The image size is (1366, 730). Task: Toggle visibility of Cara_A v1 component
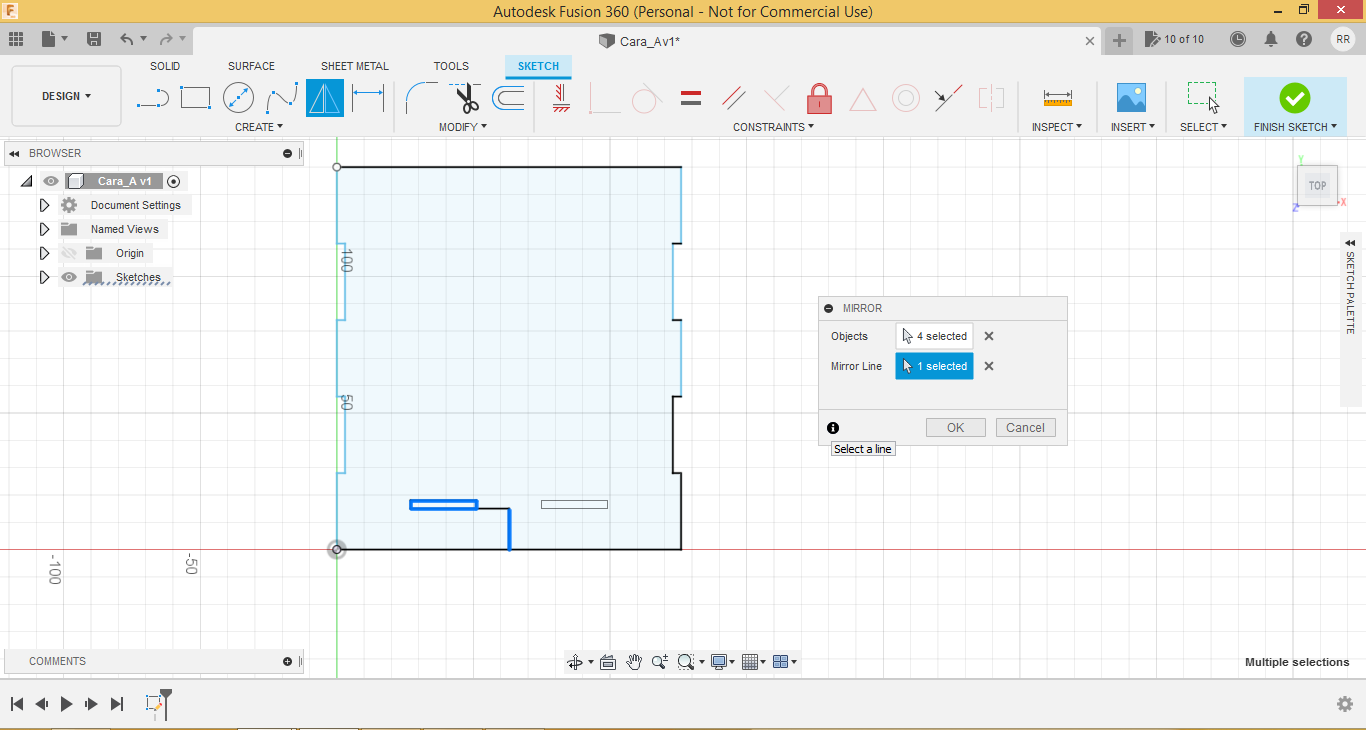pyautogui.click(x=51, y=181)
